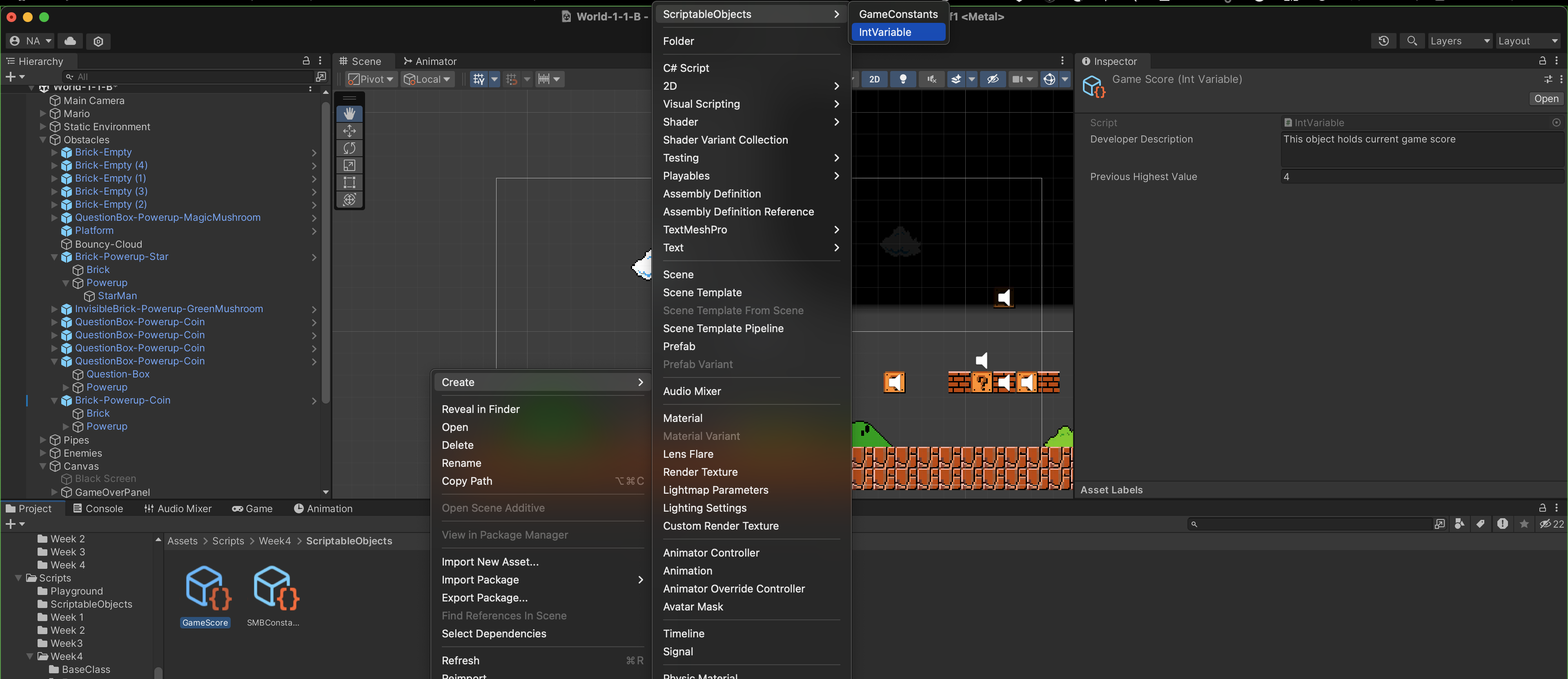Click Hierarchy vertical scrollbar
This screenshot has height=679, width=1568.
point(326,253)
